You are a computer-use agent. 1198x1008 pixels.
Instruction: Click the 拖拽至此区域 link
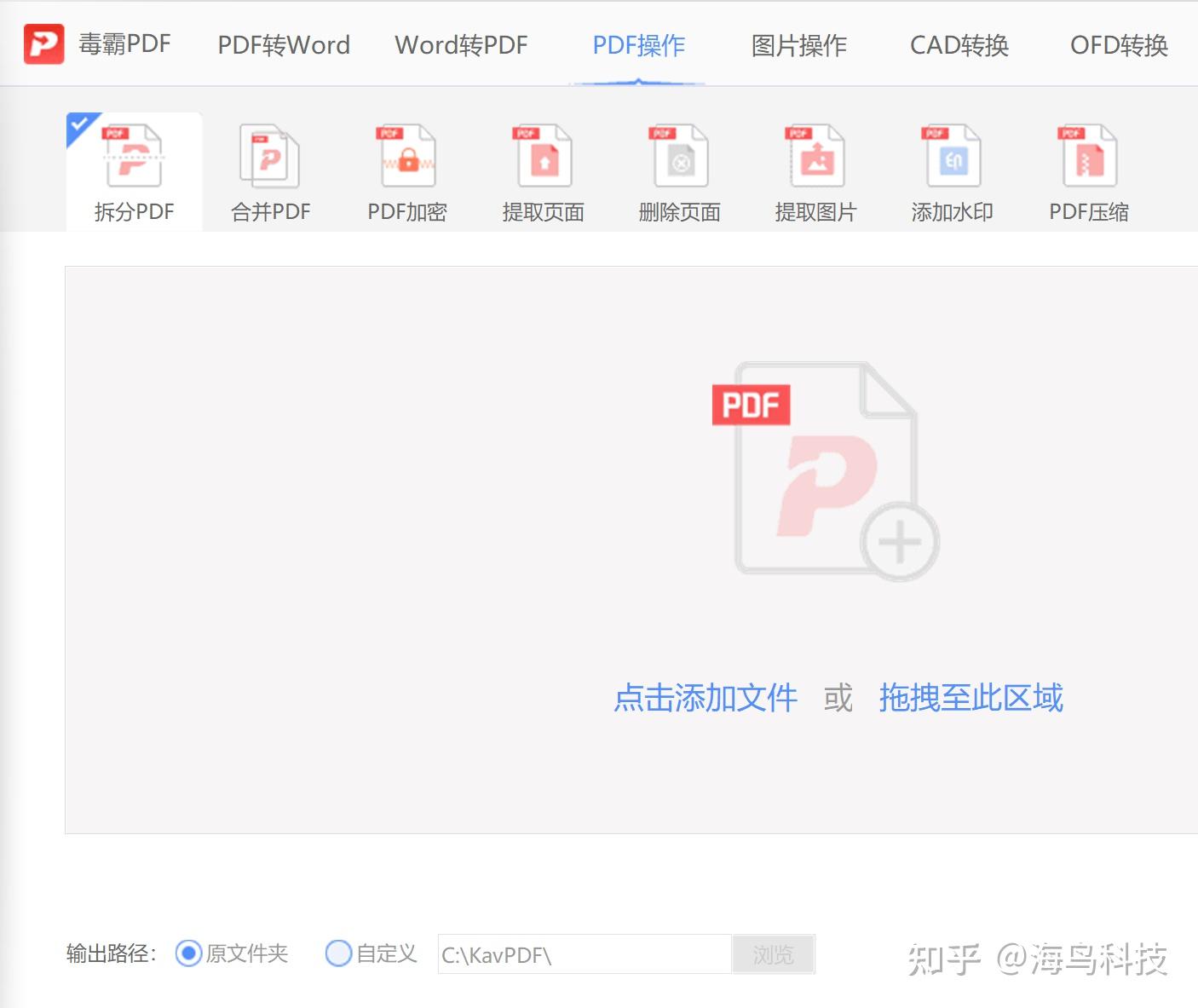(x=971, y=698)
